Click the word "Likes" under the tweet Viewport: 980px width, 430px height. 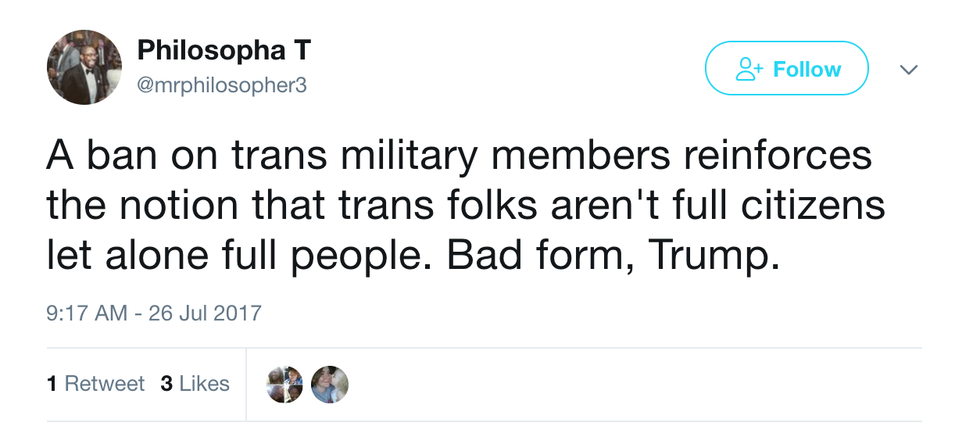tap(205, 384)
